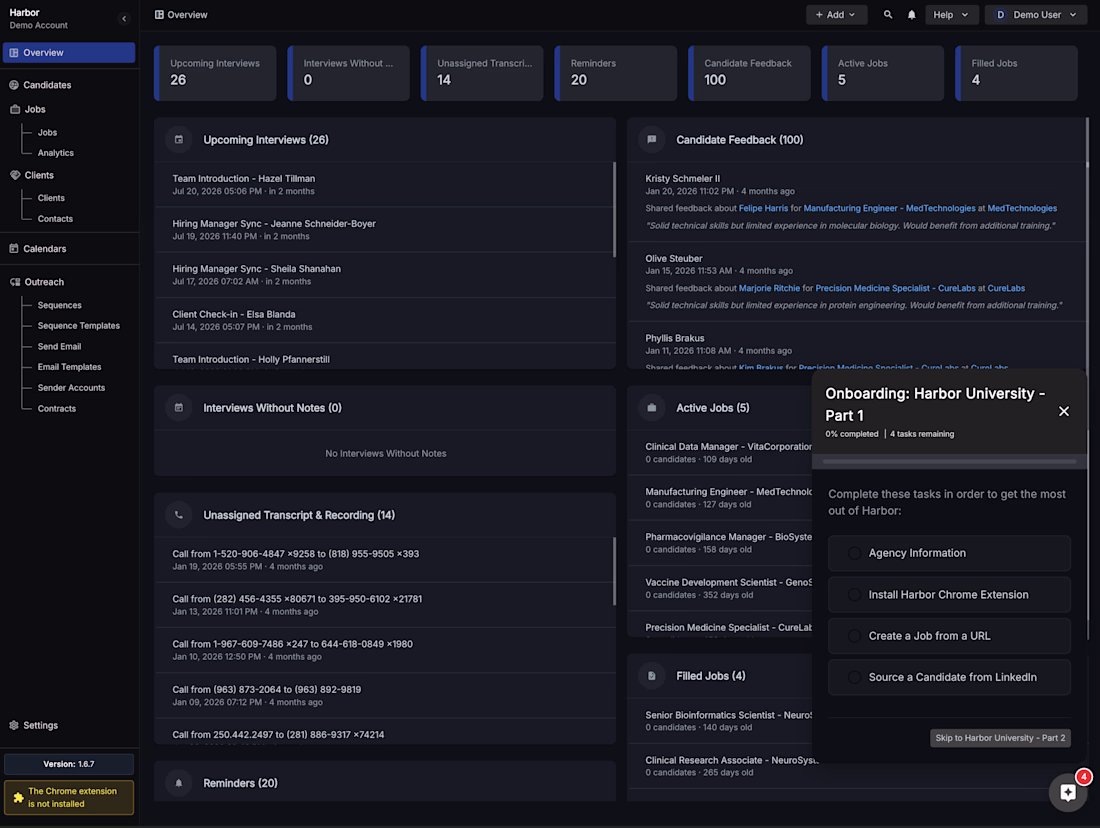
Task: Click the Chrome extension warning puzzle icon
Action: pos(18,798)
